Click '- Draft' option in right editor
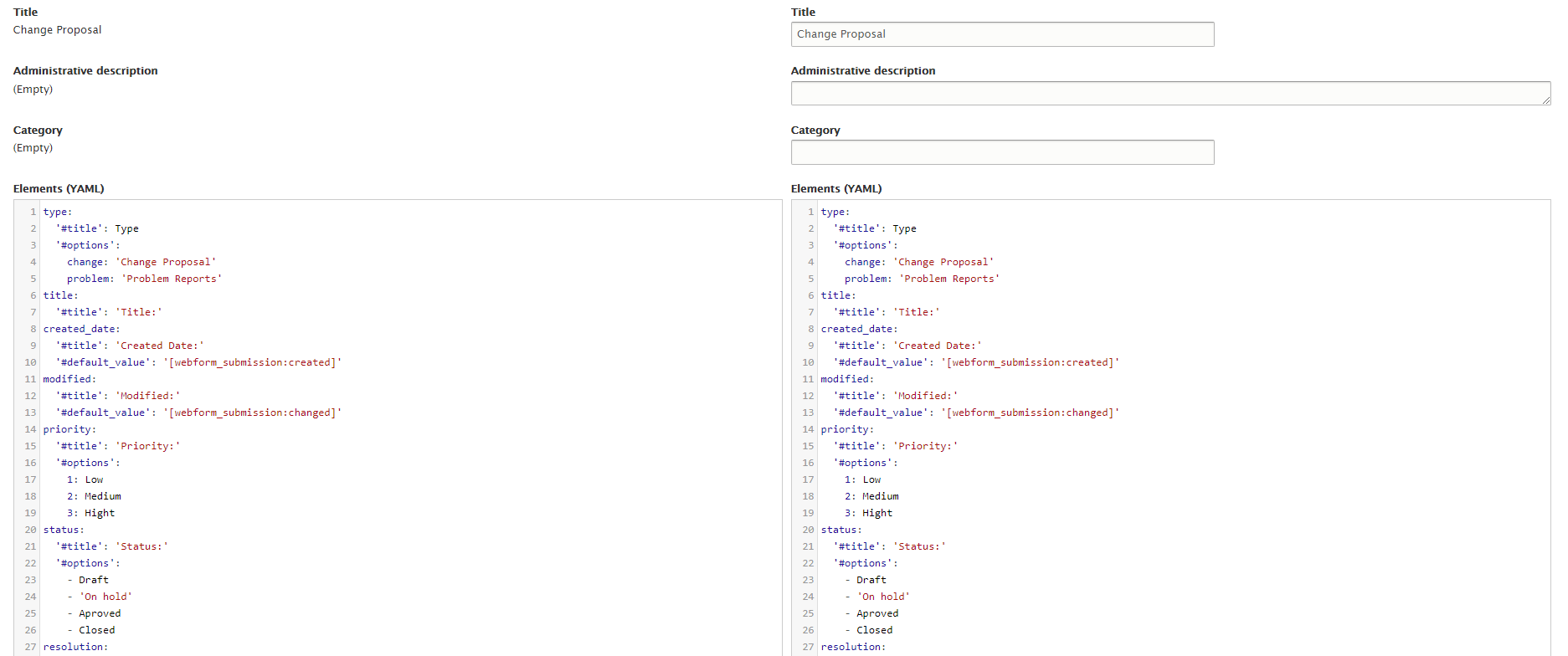This screenshot has height=656, width=1568. [x=866, y=580]
